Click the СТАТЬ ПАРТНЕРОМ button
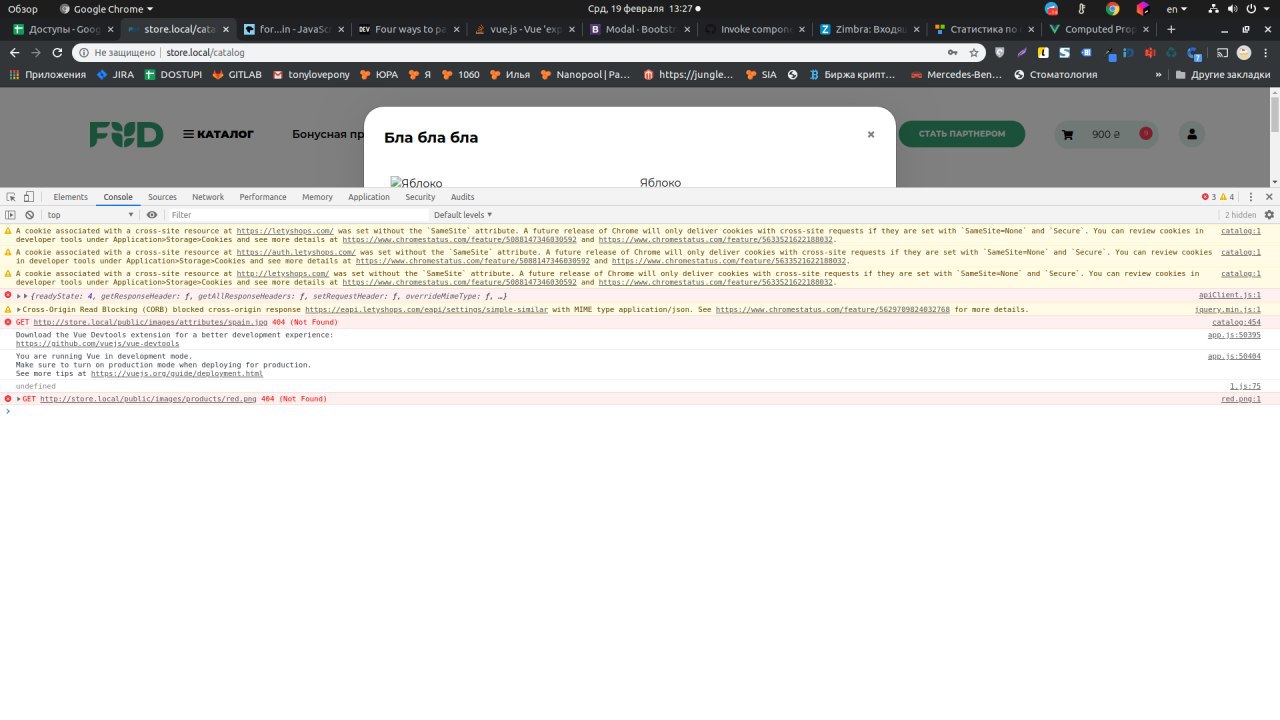Viewport: 1280px width, 720px height. (961, 134)
